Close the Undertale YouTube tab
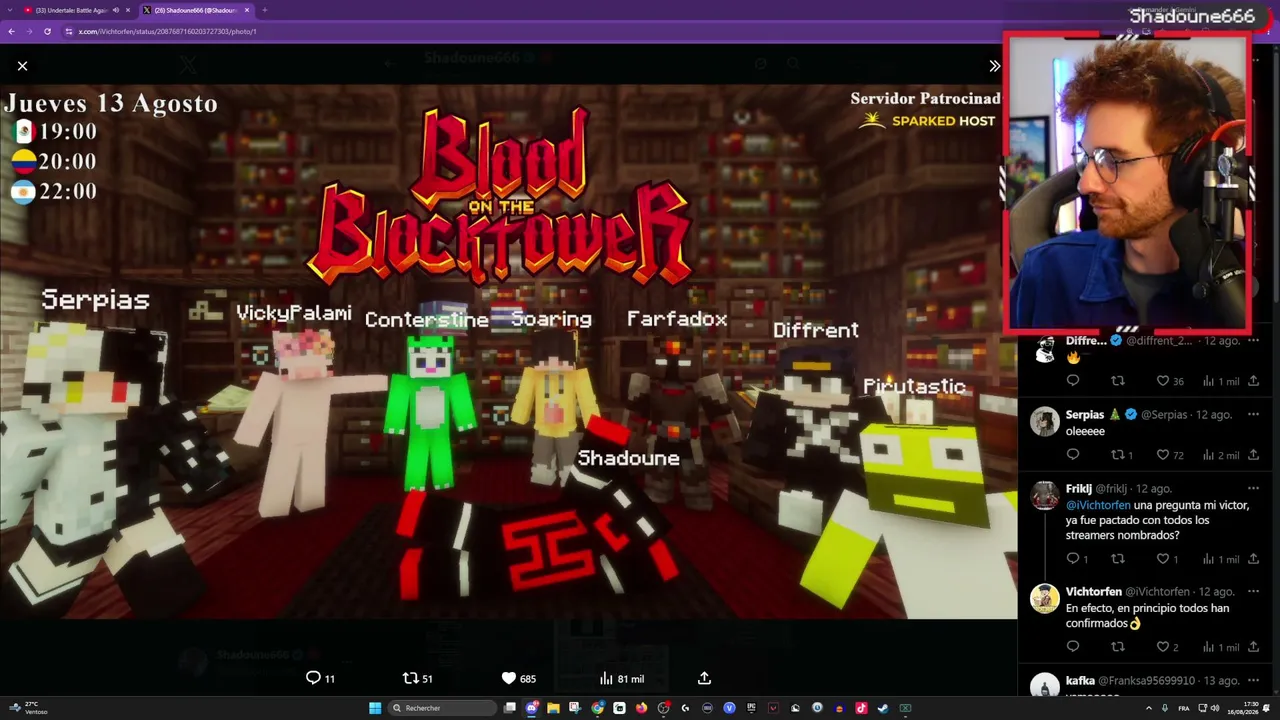The height and width of the screenshot is (720, 1280). pos(128,10)
